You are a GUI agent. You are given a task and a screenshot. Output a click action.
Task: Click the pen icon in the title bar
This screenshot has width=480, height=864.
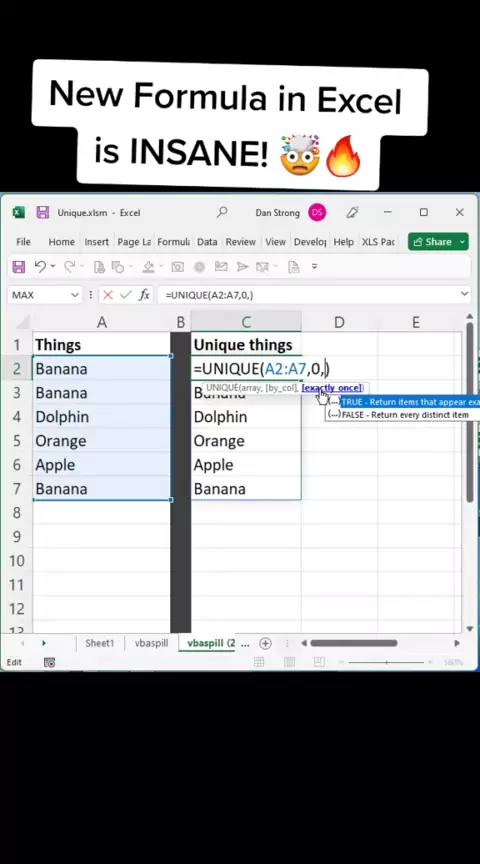click(353, 212)
